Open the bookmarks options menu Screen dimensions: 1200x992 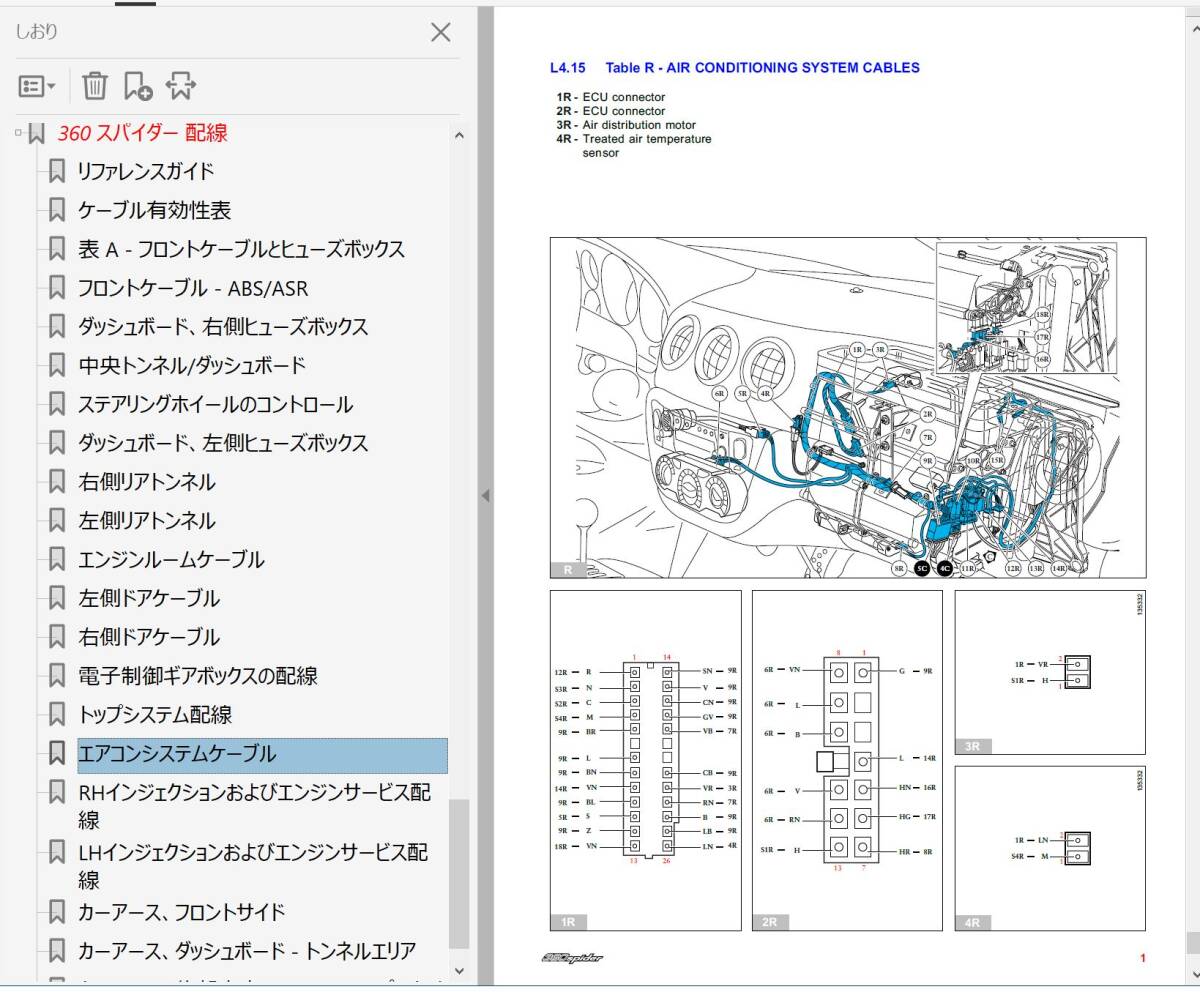(x=37, y=86)
